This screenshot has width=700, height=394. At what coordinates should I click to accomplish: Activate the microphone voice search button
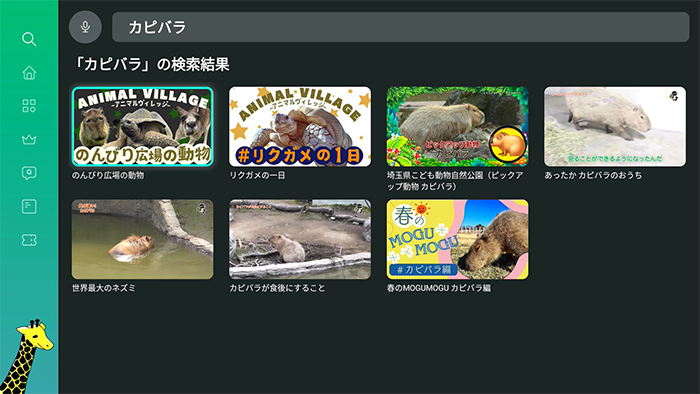coord(85,27)
